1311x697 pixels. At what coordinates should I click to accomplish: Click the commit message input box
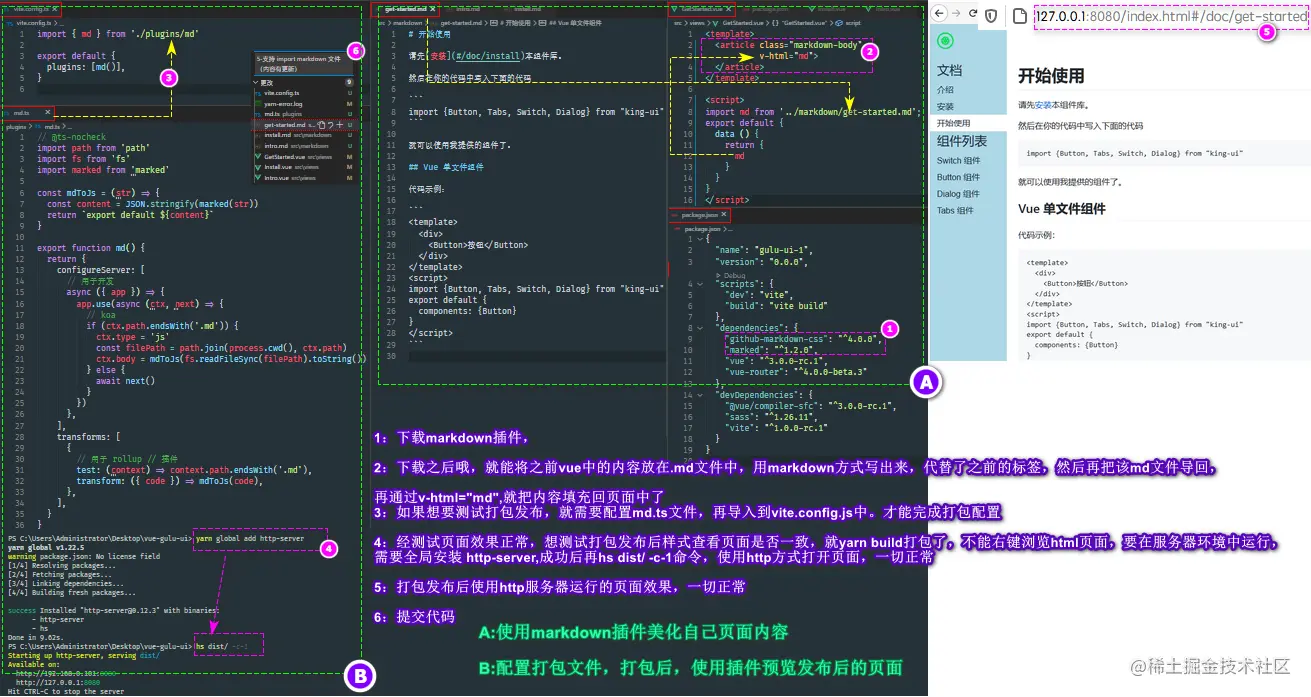(303, 64)
